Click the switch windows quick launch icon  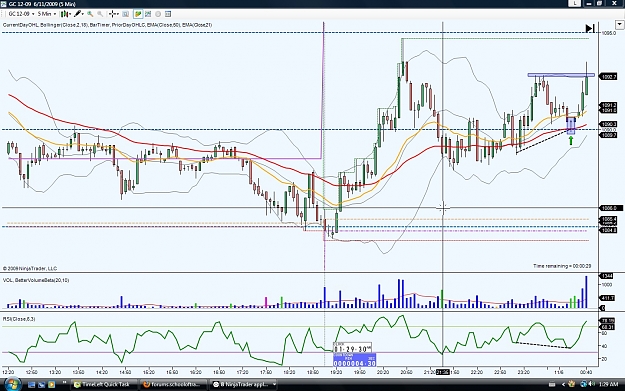point(41,385)
